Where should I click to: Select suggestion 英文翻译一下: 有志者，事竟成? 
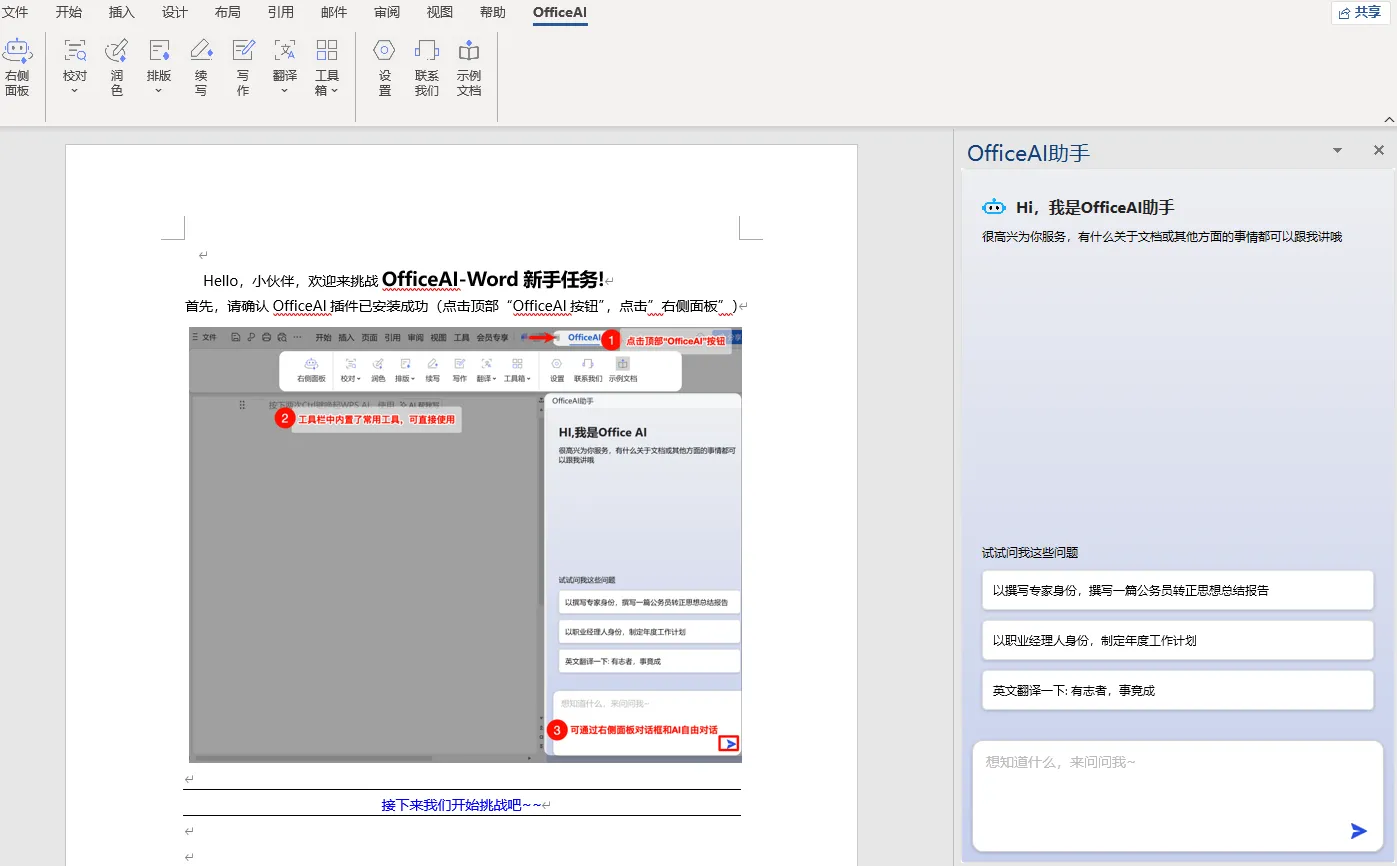(x=1177, y=690)
